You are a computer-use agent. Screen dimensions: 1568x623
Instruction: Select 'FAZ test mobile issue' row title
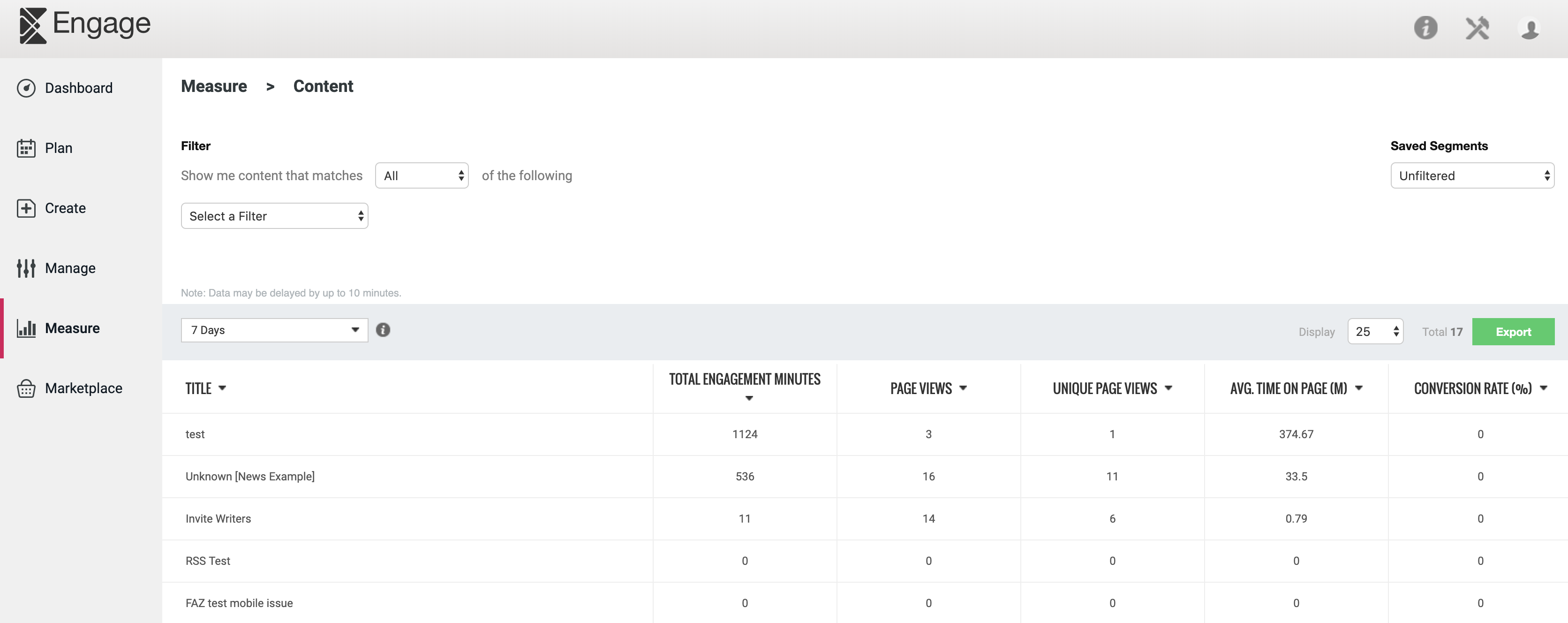coord(239,603)
